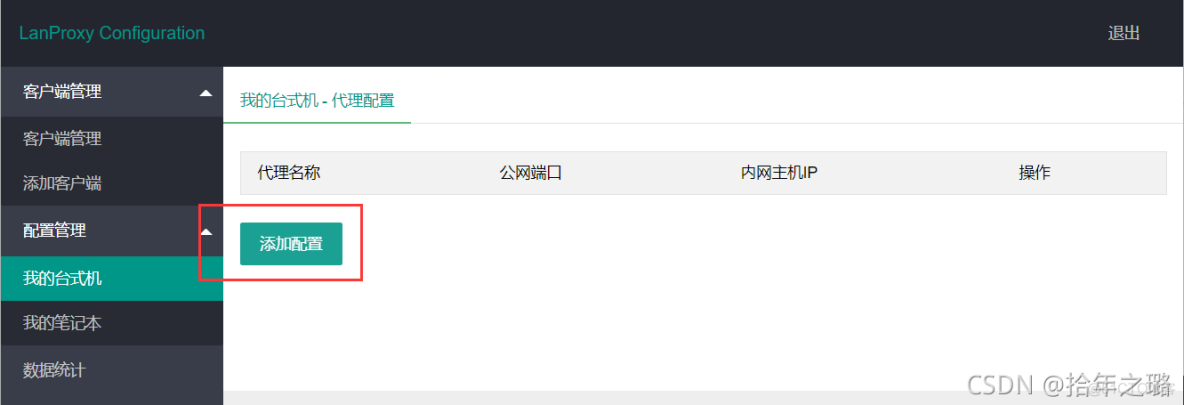Open the 客户端管理 submenu item
The height and width of the screenshot is (405, 1184).
62,139
